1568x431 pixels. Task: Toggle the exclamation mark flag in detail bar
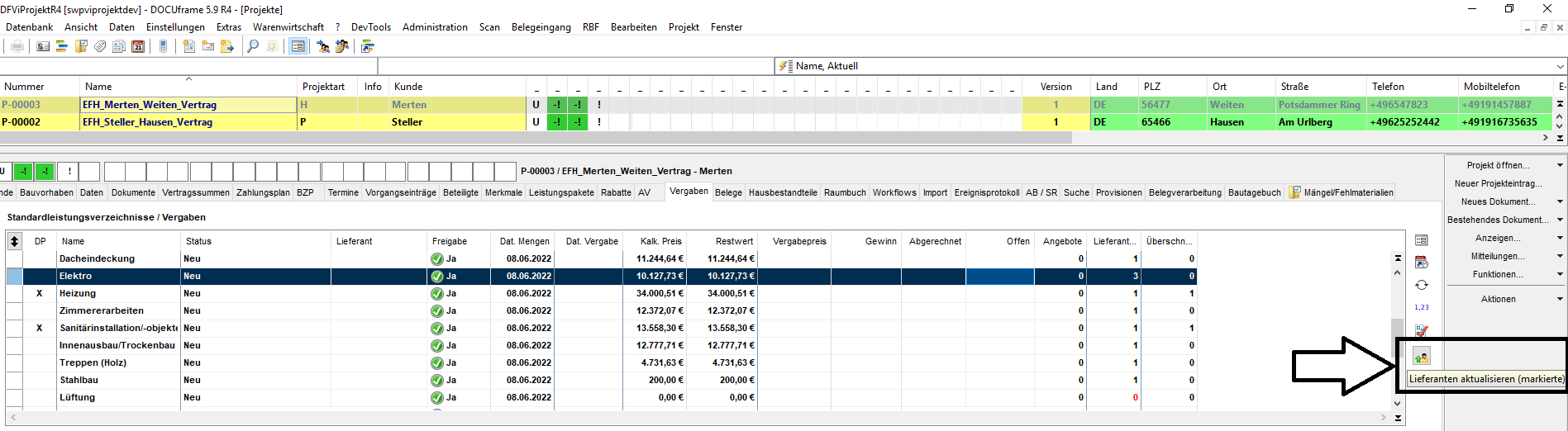[x=69, y=171]
